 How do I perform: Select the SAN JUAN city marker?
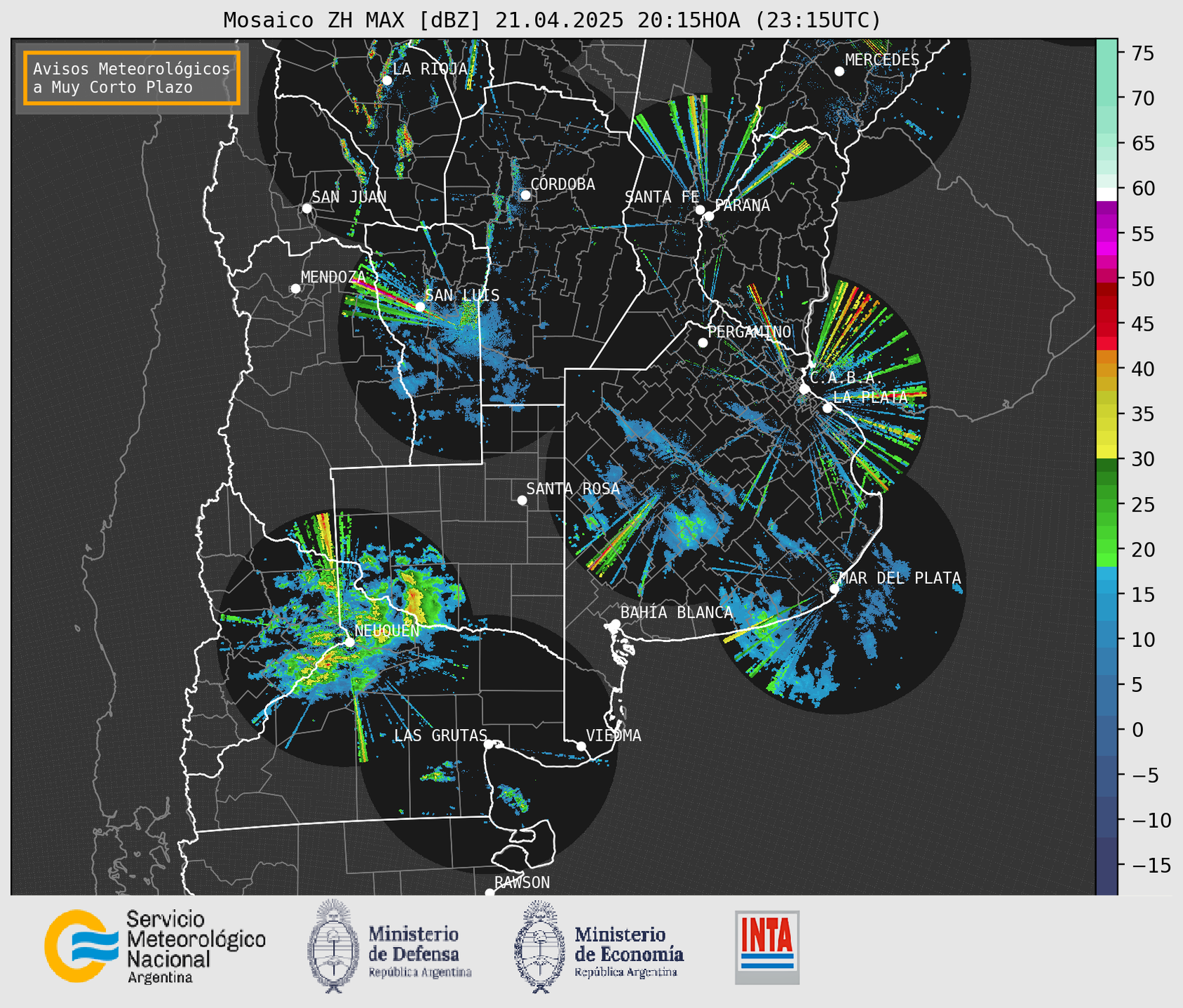coord(307,208)
